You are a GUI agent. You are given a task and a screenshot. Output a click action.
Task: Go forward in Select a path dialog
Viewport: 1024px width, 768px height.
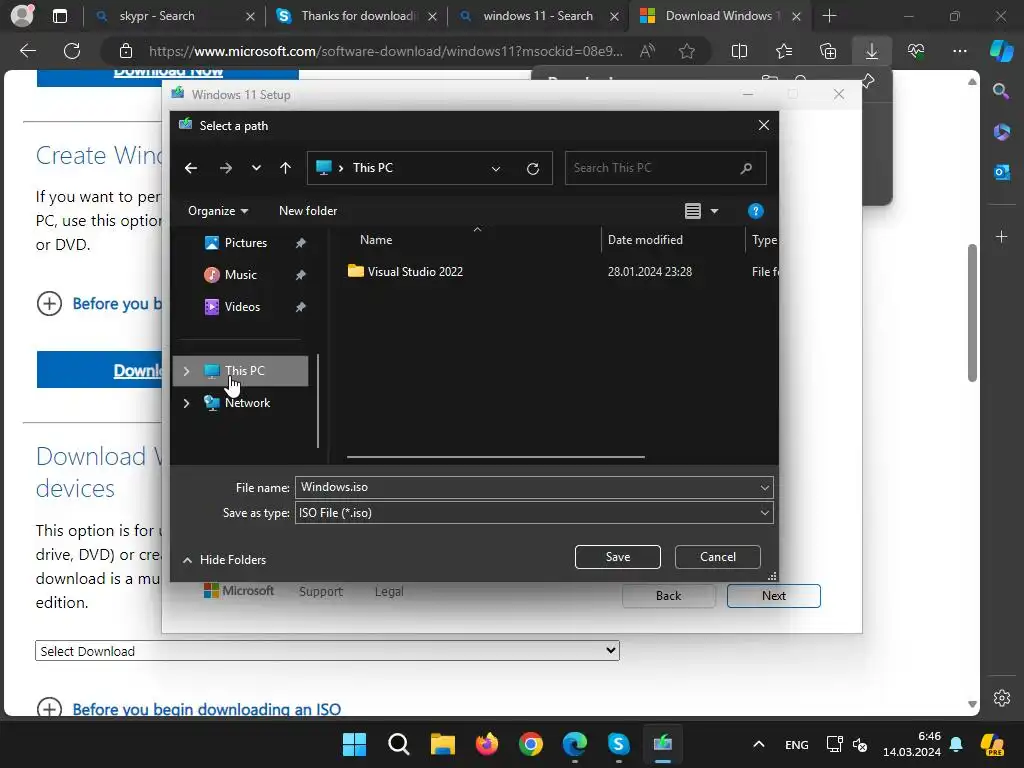(x=226, y=168)
